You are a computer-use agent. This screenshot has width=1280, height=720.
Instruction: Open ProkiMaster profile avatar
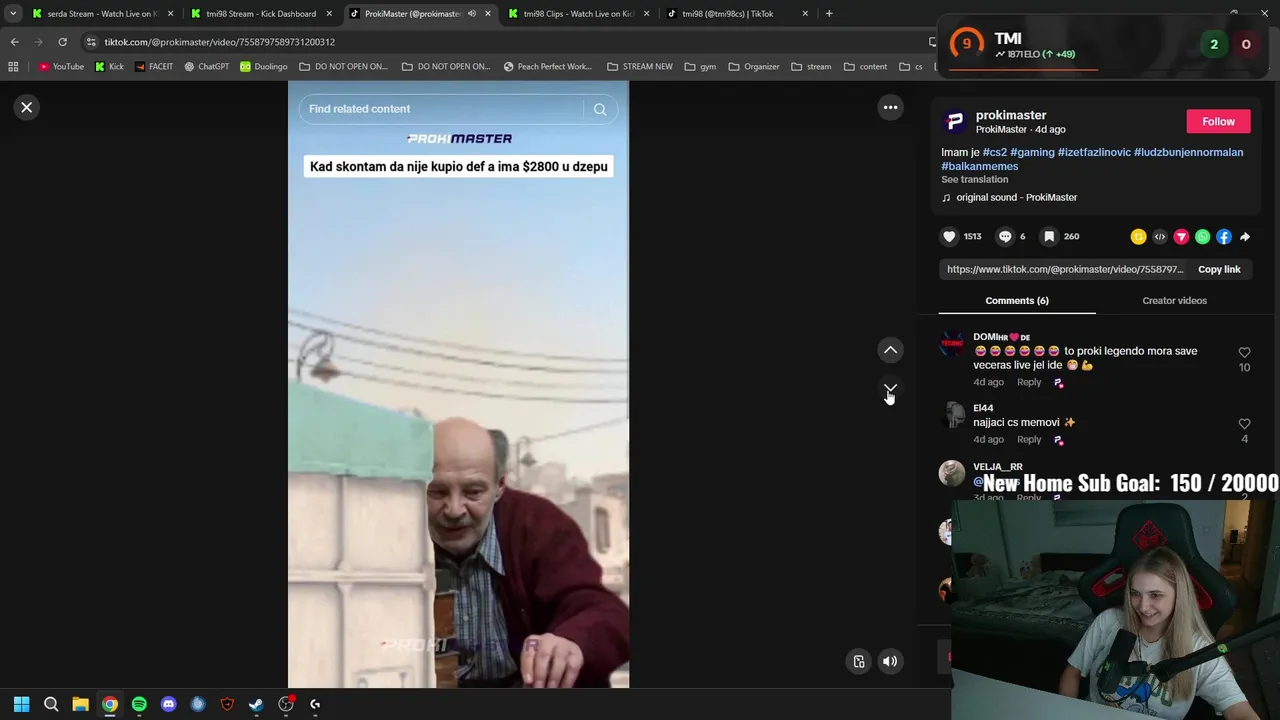click(955, 122)
